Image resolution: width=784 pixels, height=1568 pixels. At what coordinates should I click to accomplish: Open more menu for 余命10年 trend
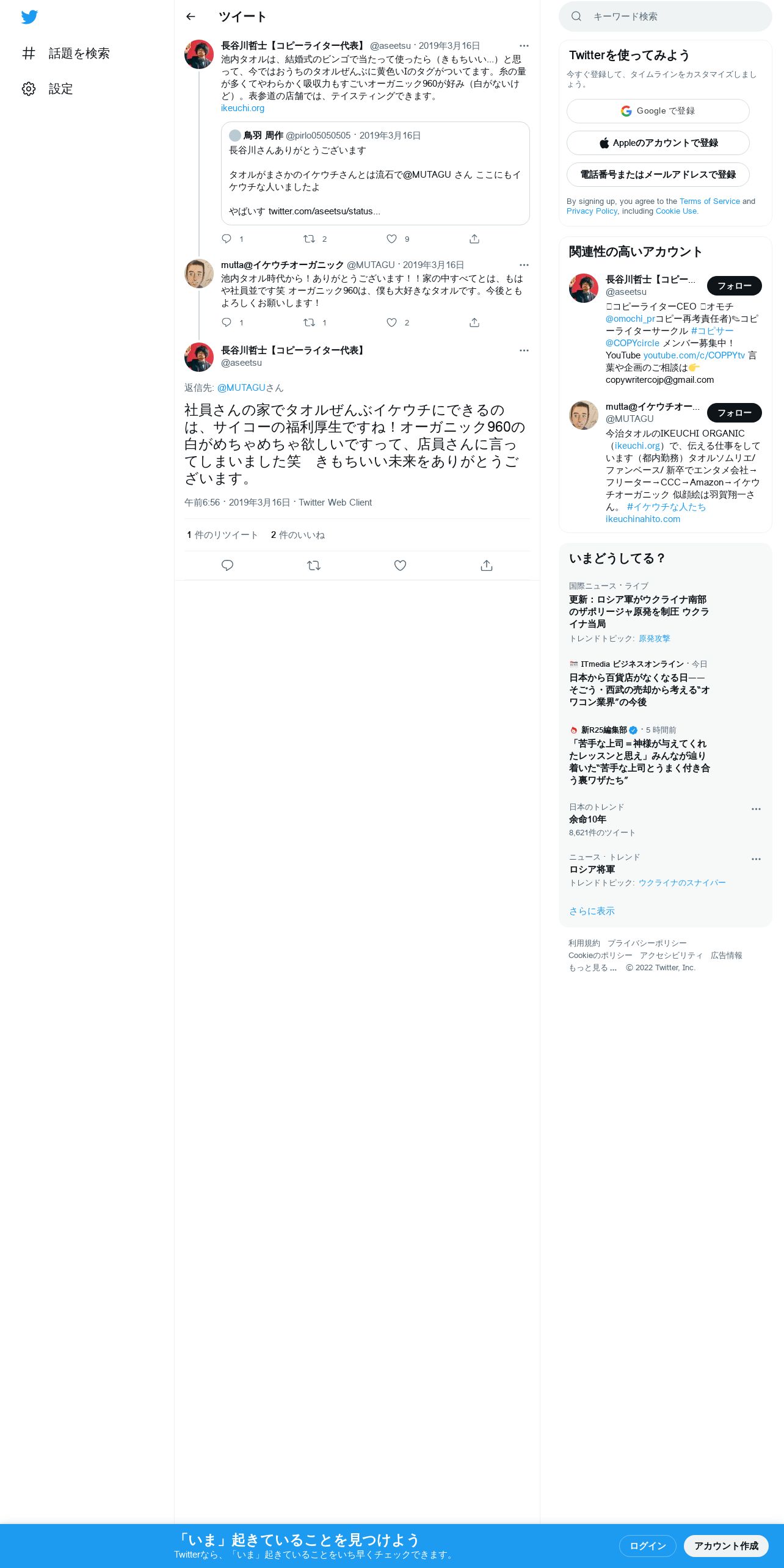pos(756,809)
